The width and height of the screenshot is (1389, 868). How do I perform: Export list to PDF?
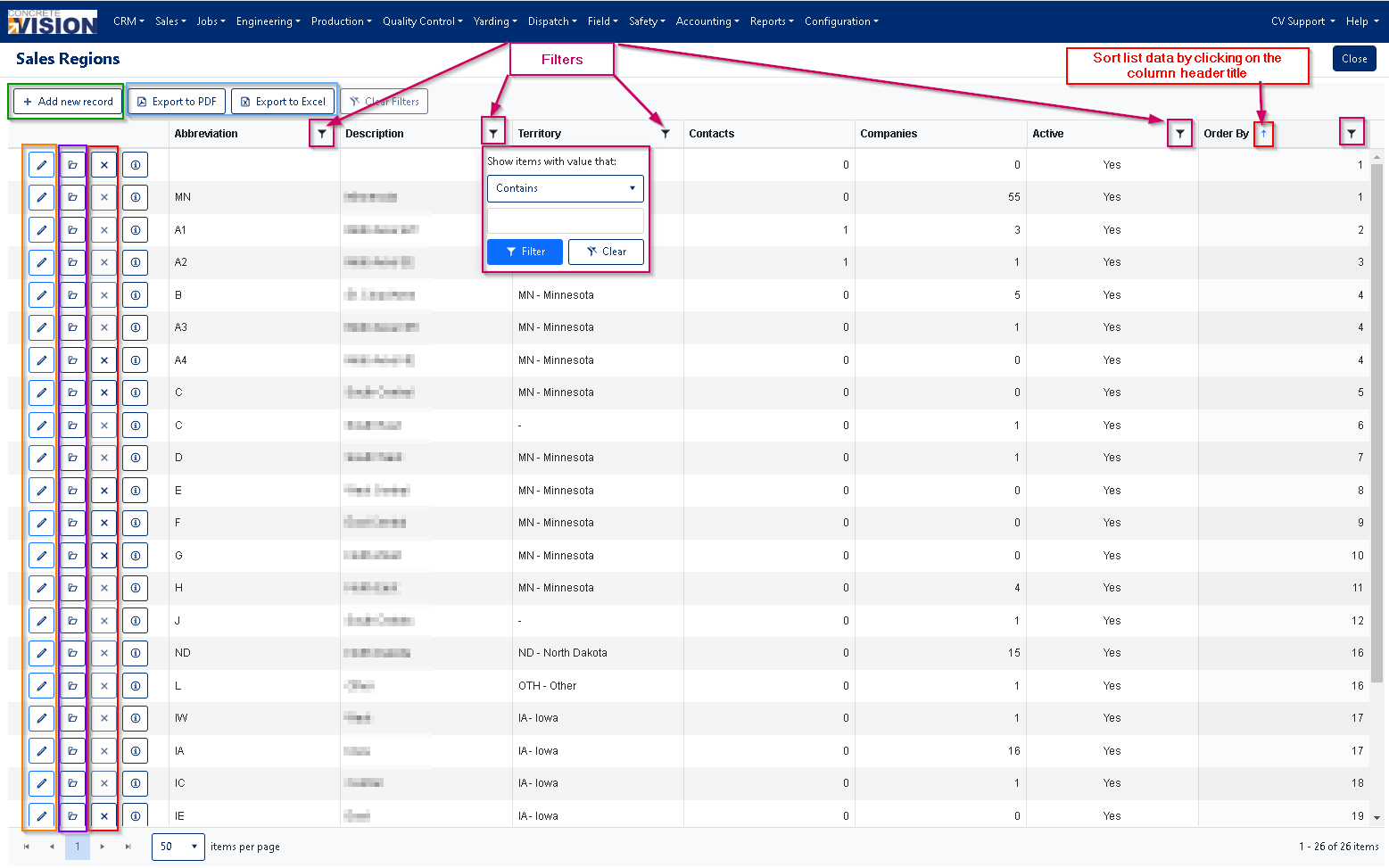pyautogui.click(x=177, y=102)
